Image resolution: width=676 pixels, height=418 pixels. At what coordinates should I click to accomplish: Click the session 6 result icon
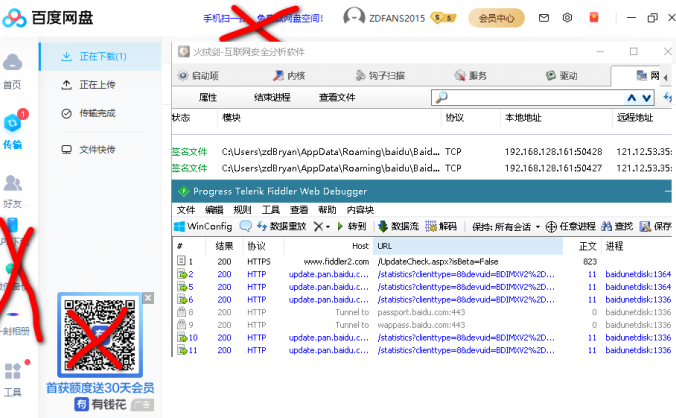182,299
